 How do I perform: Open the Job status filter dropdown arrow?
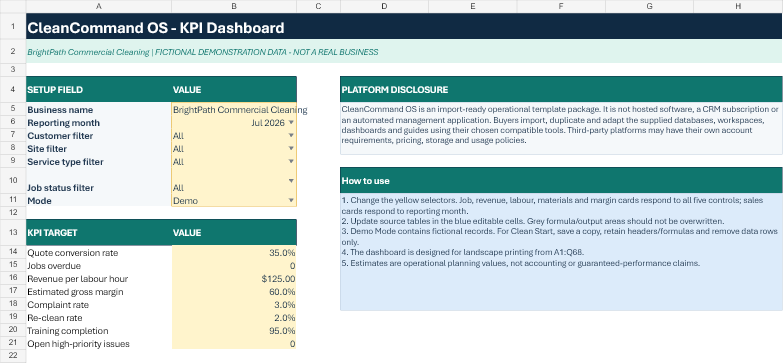click(x=291, y=180)
